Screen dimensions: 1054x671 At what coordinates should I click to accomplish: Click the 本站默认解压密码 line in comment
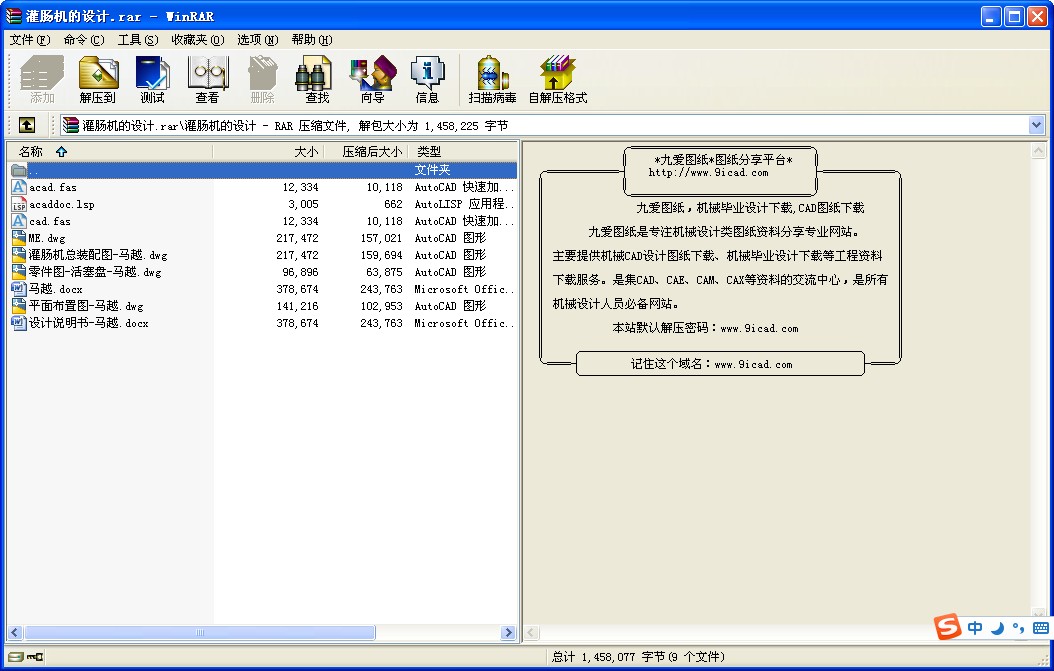[x=705, y=328]
